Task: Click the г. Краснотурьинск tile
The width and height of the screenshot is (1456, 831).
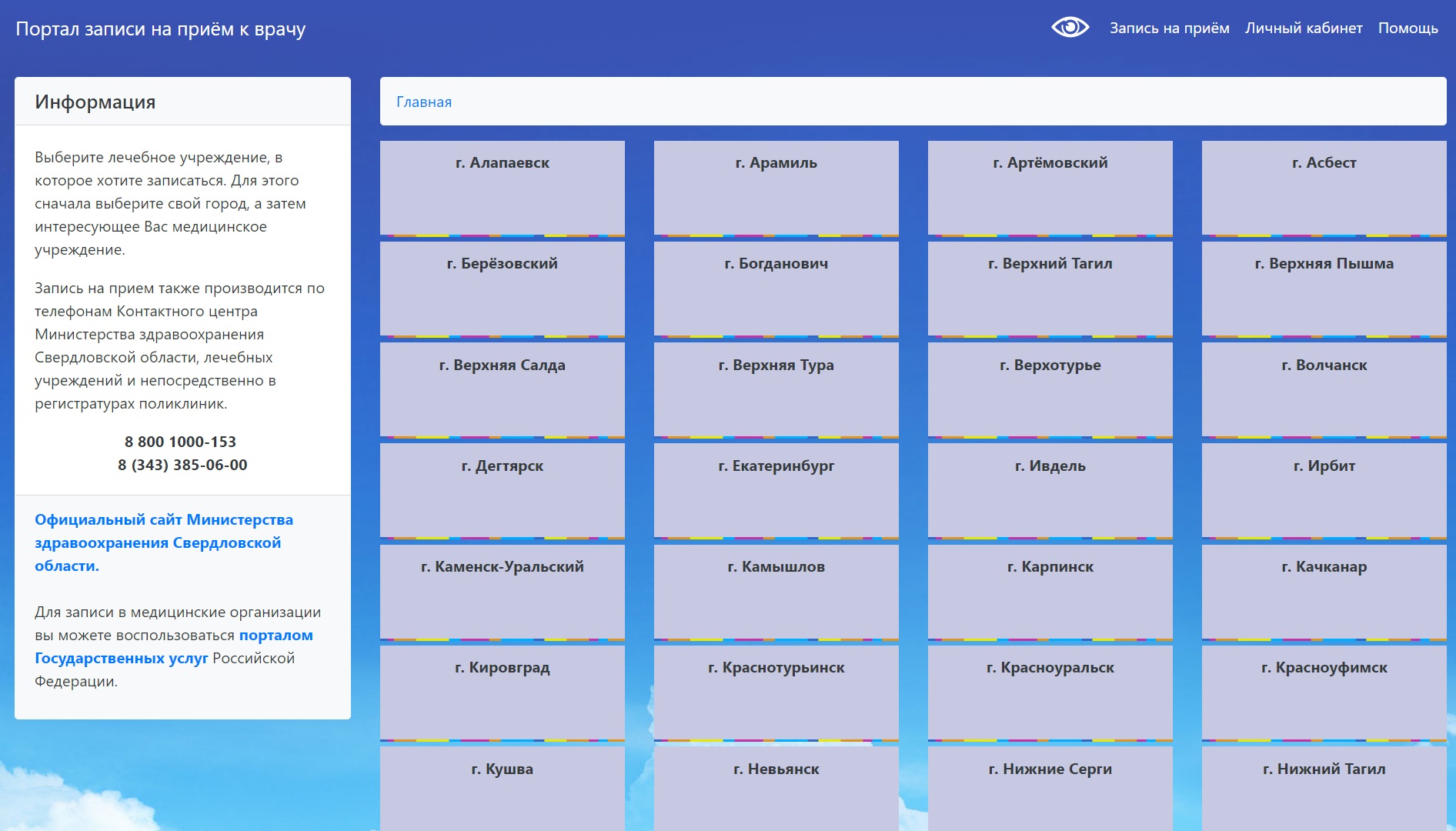Action: (776, 691)
